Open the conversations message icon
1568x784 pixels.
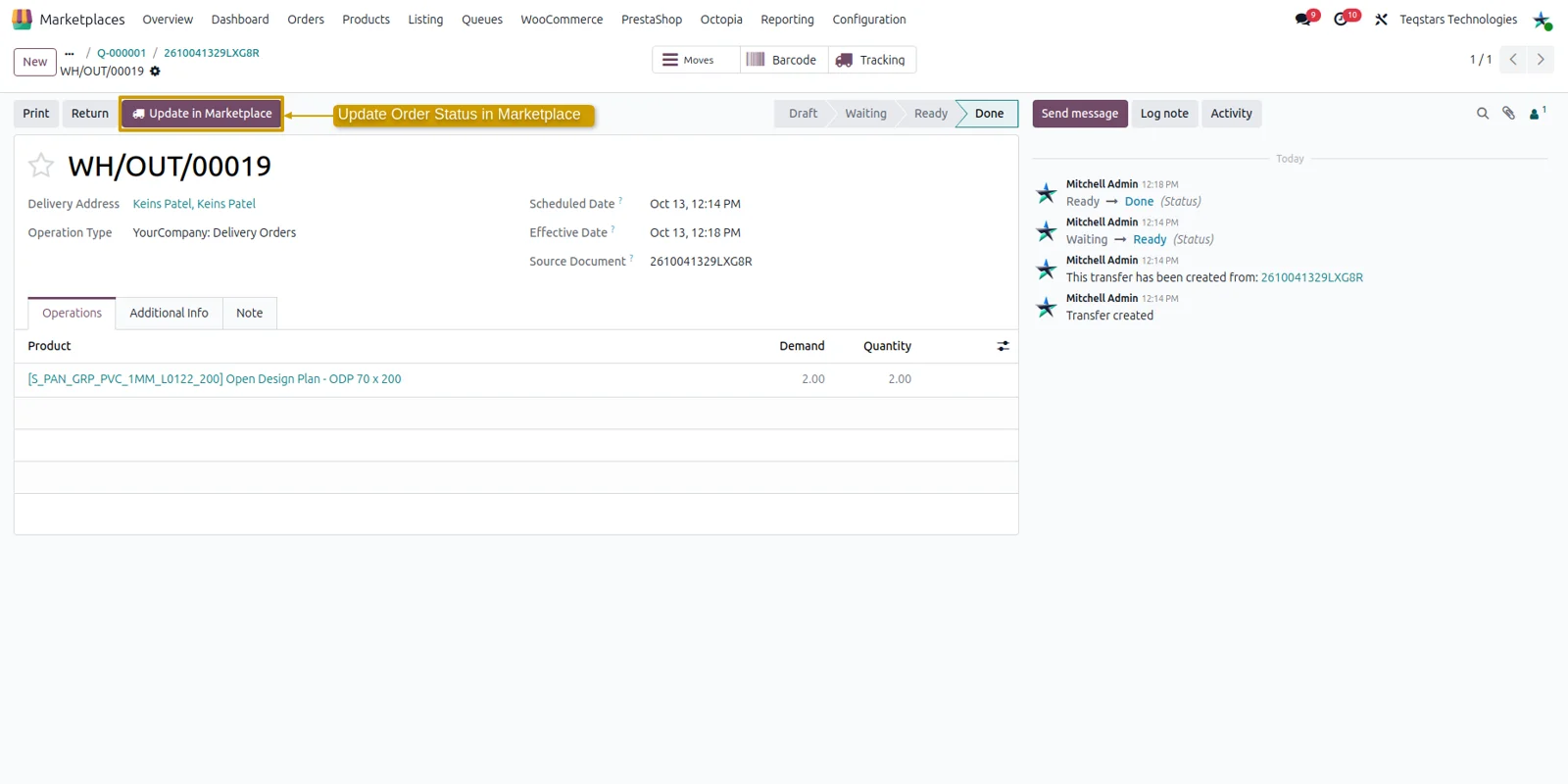[x=1303, y=20]
